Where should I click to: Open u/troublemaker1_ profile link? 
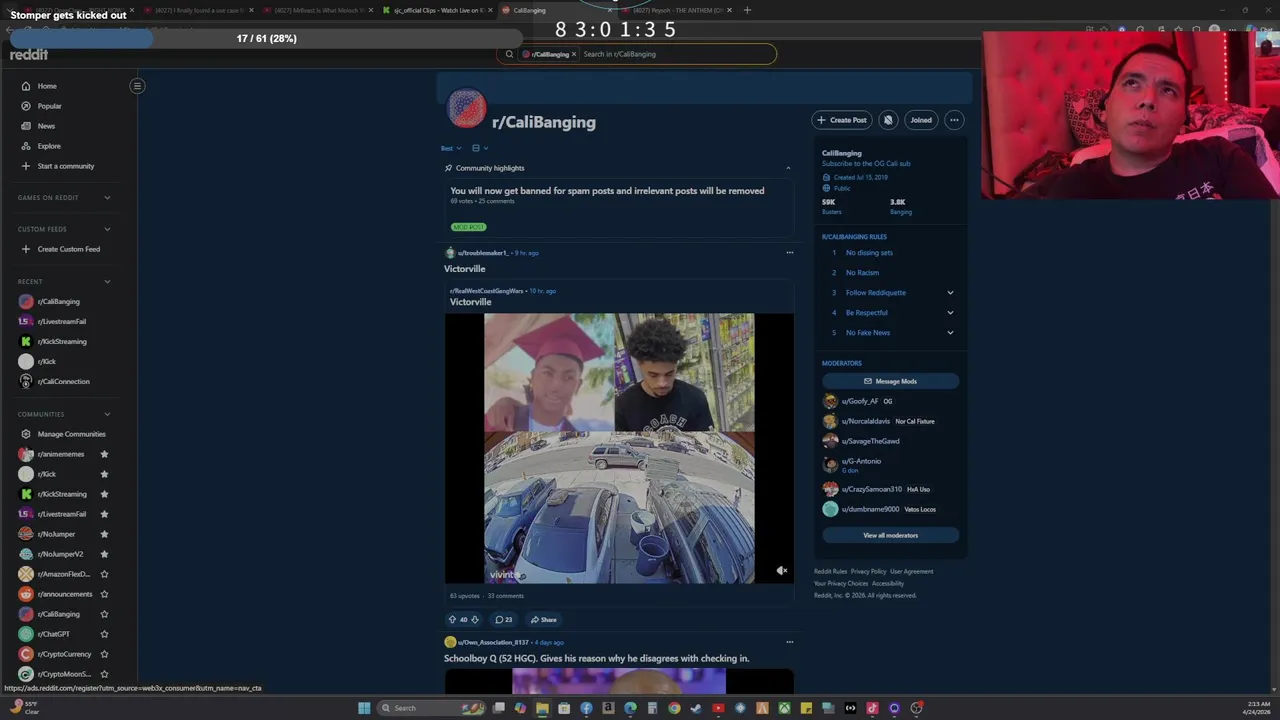(x=483, y=253)
